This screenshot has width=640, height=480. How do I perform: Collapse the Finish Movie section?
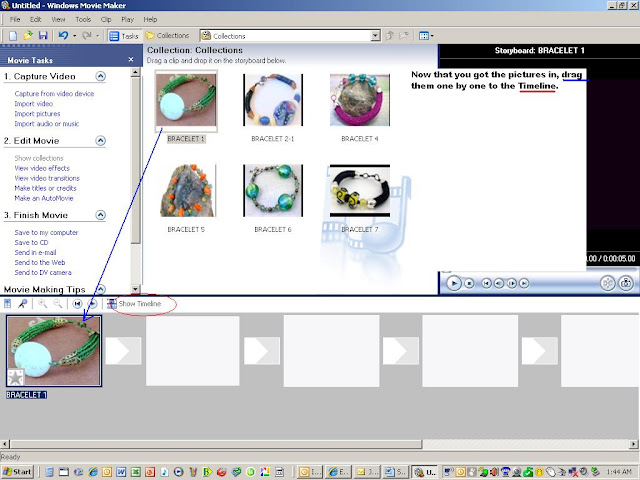tap(100, 215)
